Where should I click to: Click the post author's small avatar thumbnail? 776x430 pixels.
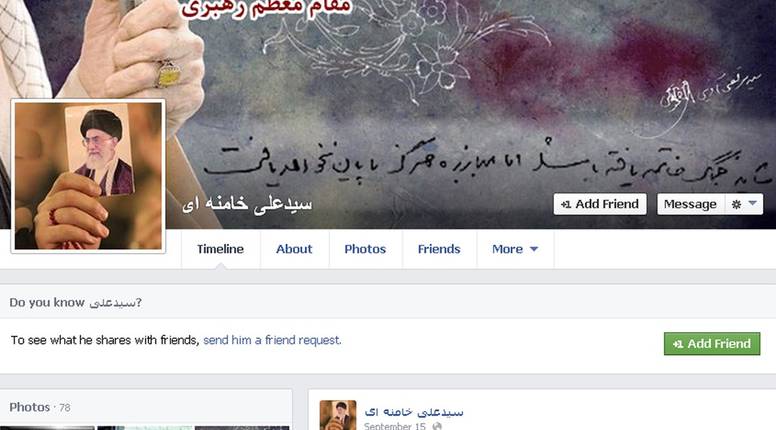click(338, 415)
